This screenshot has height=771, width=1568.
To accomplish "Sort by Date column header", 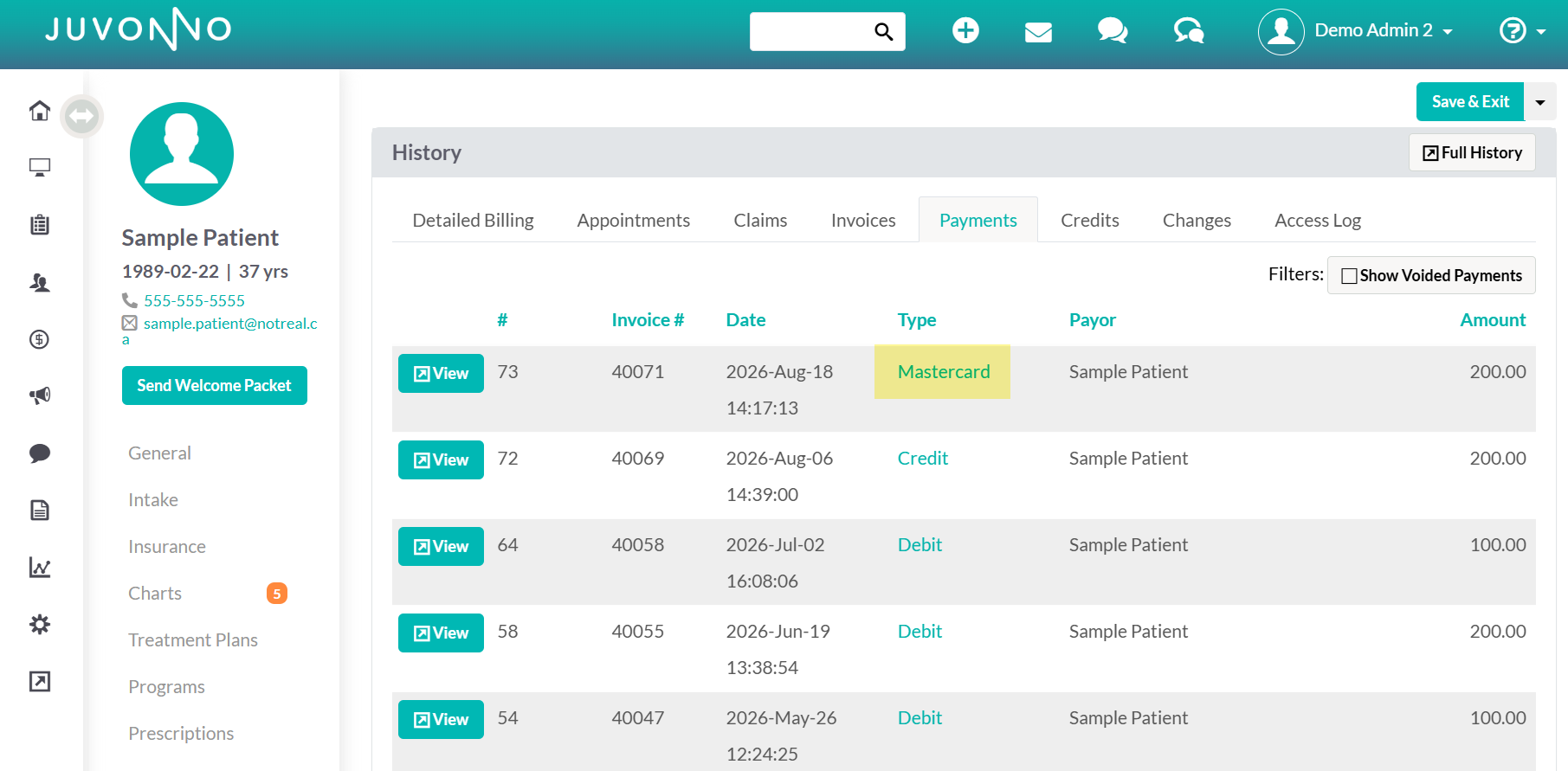I will [x=745, y=319].
